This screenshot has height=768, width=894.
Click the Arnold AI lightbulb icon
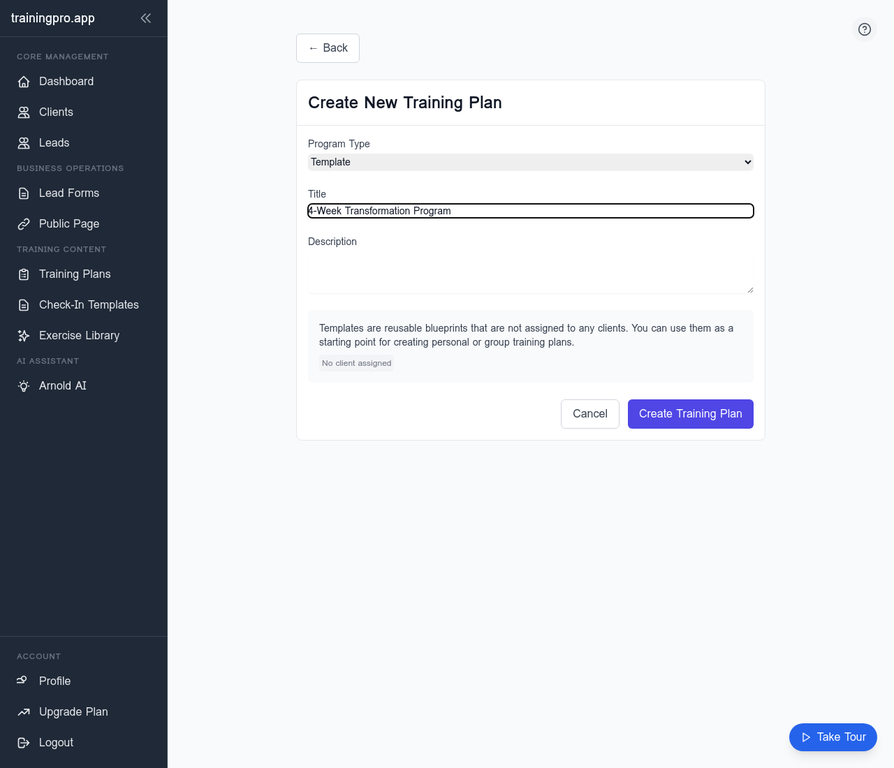(24, 386)
